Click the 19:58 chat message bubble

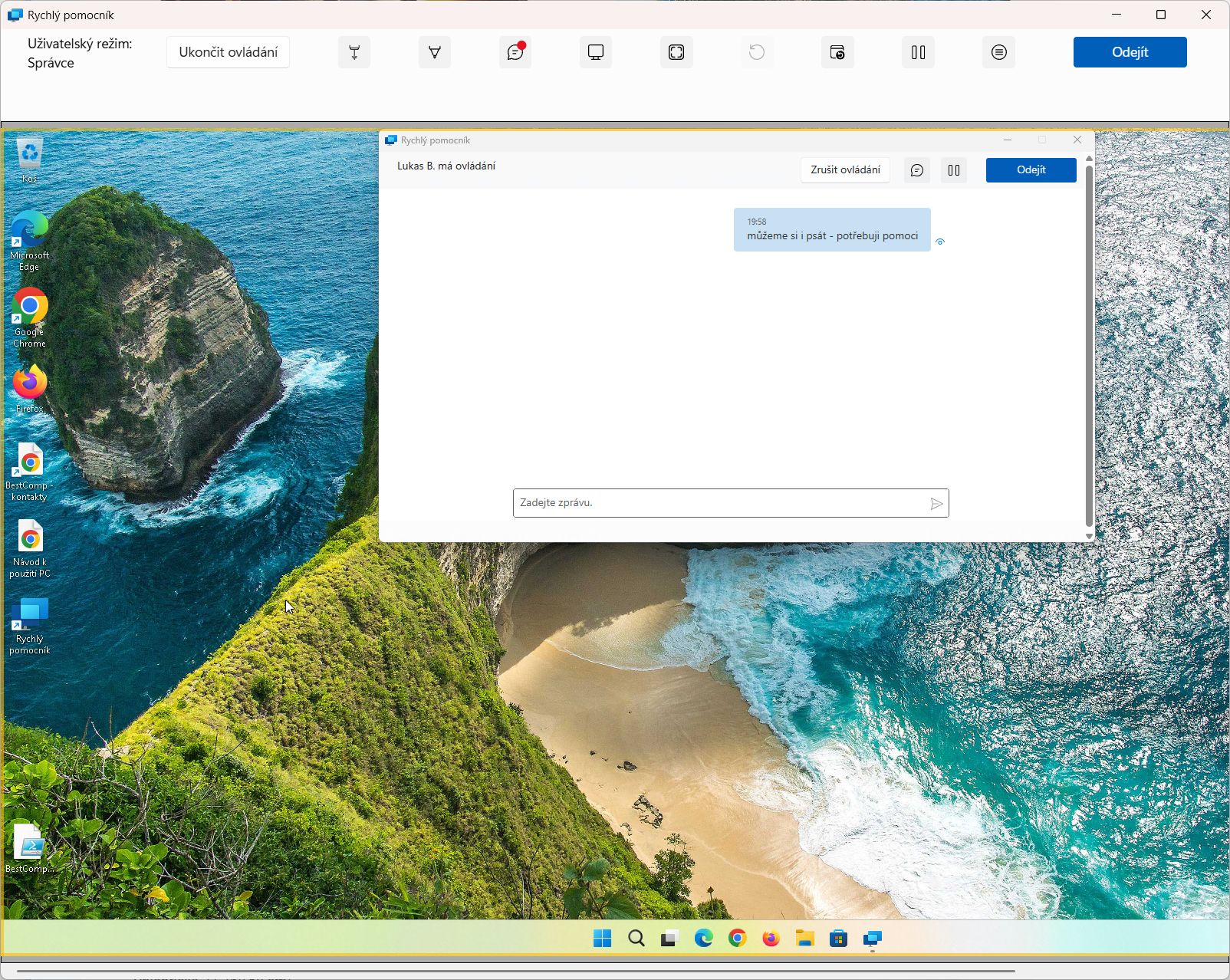832,229
